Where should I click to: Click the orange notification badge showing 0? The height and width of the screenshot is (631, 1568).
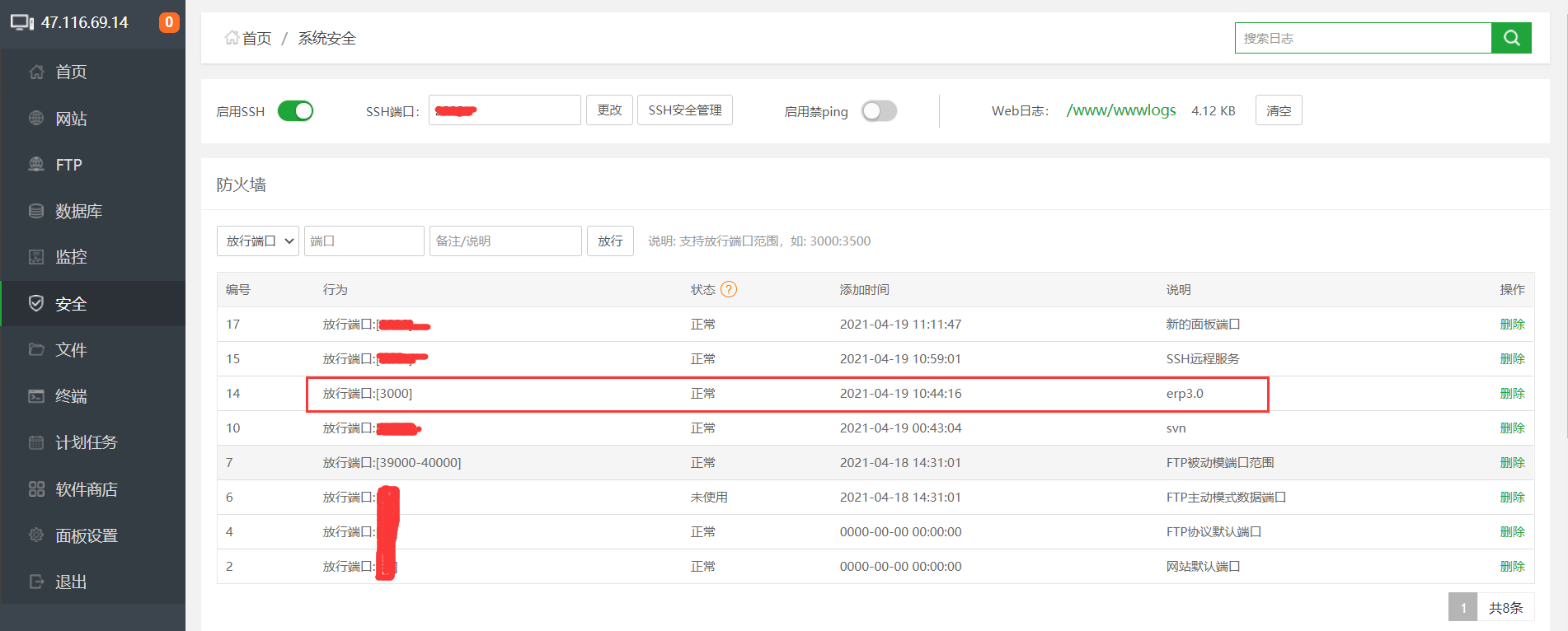pos(169,22)
